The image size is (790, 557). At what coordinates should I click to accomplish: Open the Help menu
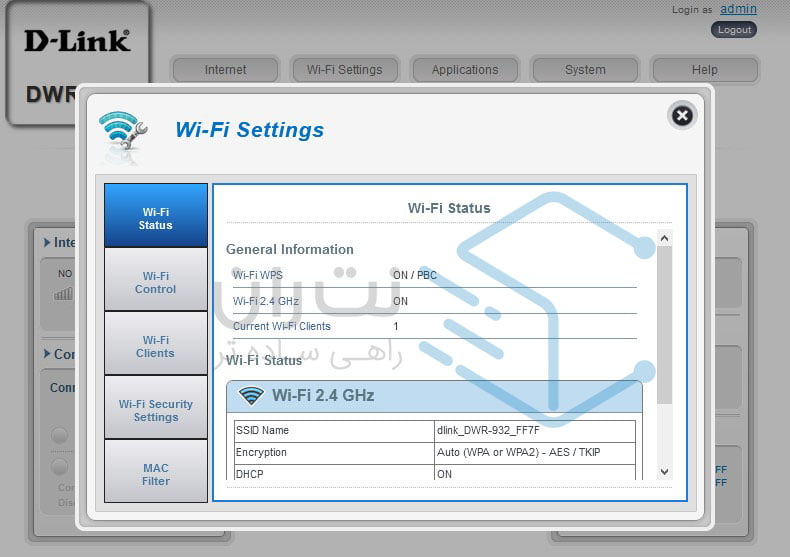point(704,70)
